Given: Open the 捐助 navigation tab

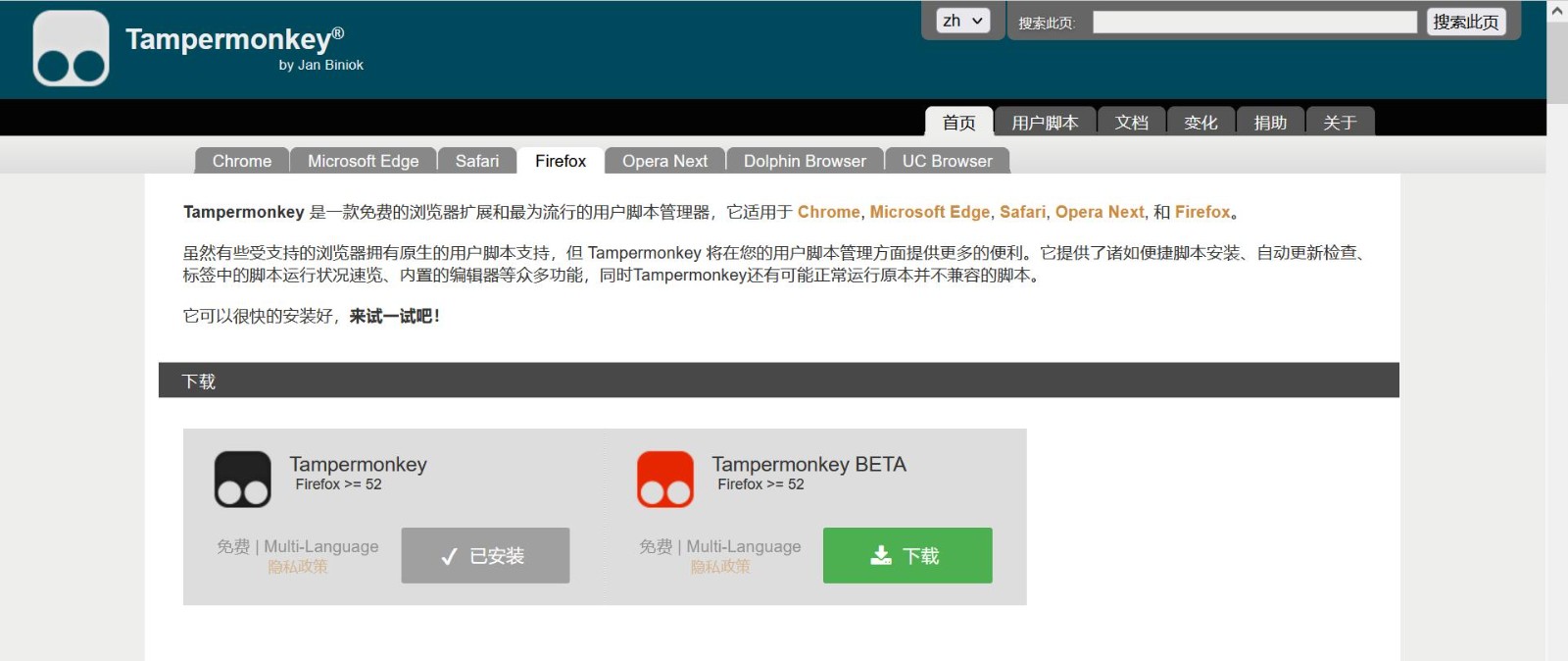Looking at the screenshot, I should point(1270,122).
